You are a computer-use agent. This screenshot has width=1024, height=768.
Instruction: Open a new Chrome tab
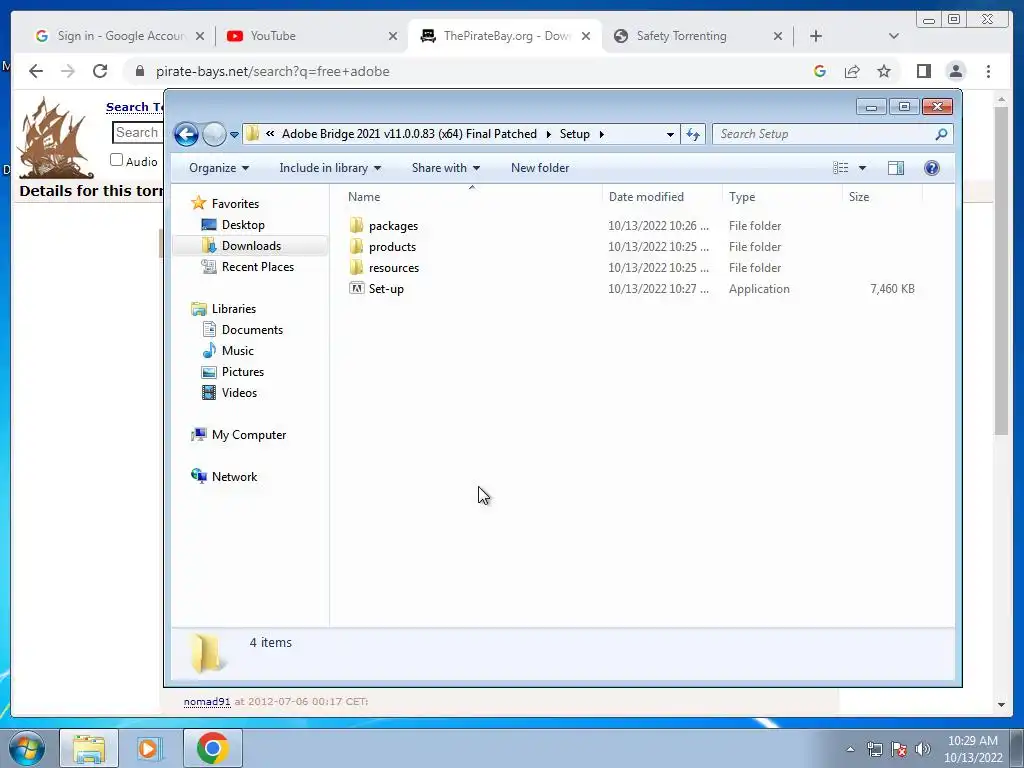[816, 36]
